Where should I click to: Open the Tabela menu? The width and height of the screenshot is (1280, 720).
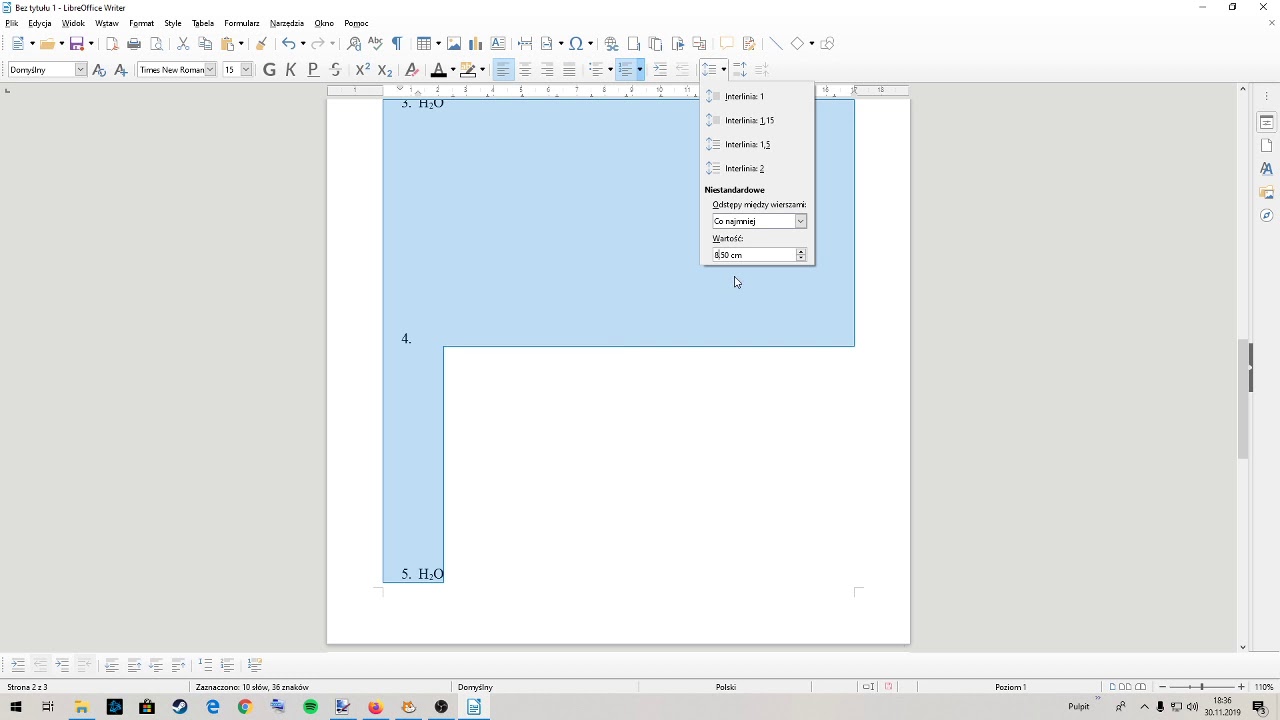[x=203, y=23]
